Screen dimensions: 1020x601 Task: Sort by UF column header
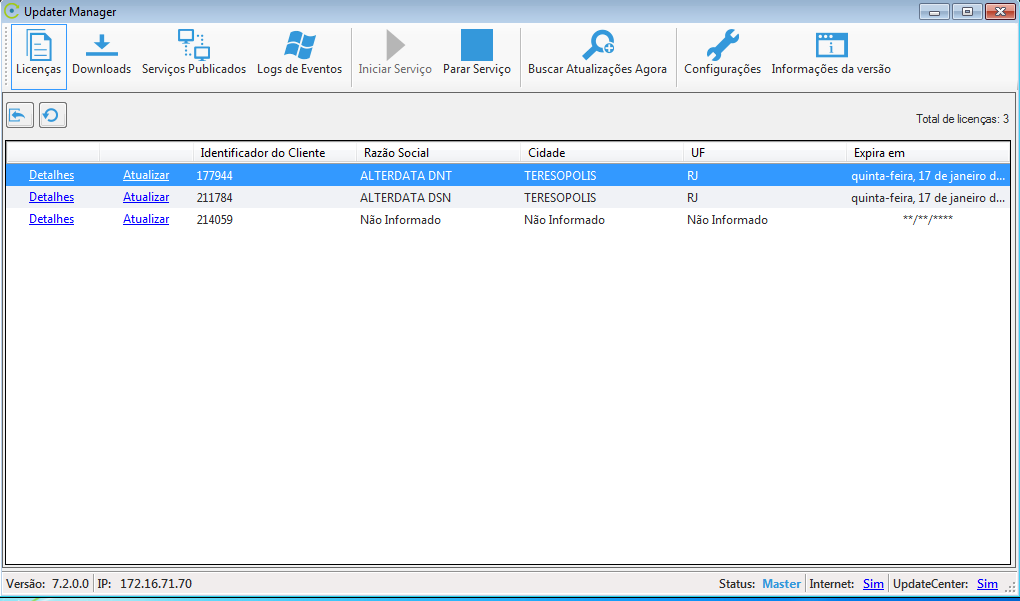(765, 153)
